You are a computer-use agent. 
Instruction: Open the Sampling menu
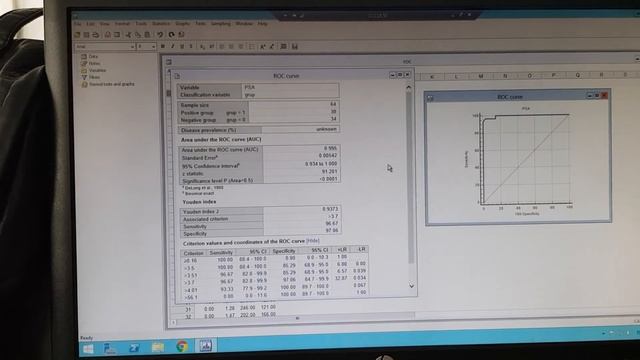pos(221,24)
